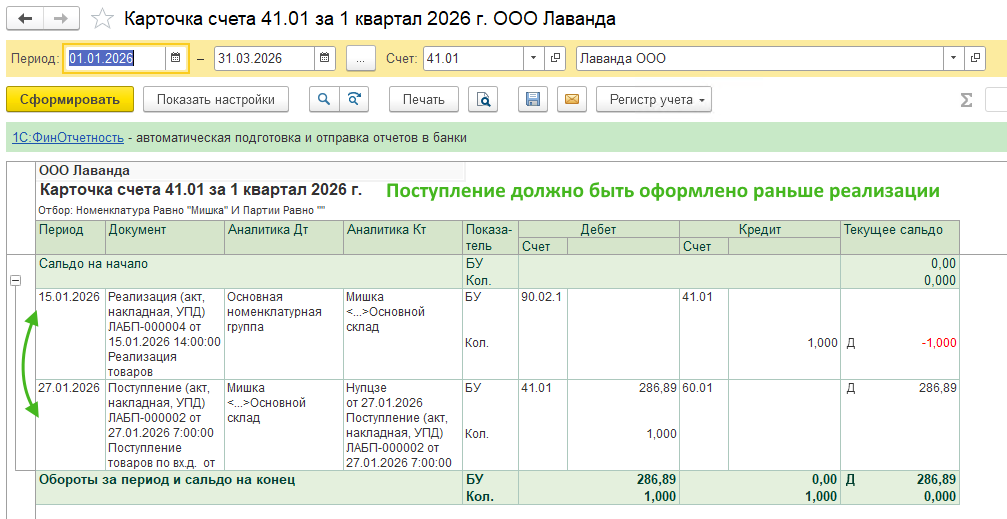Viewport: 1007px width, 519px height.
Task: Click the find (magnifier) icon button
Action: point(324,99)
